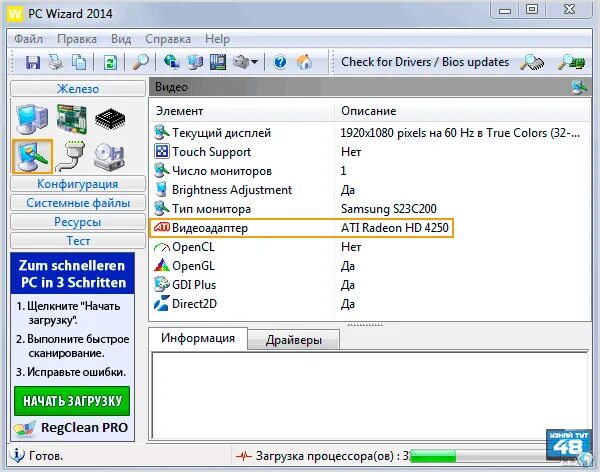Click the Copy toolbar icon
The width and height of the screenshot is (600, 472).
[x=79, y=62]
